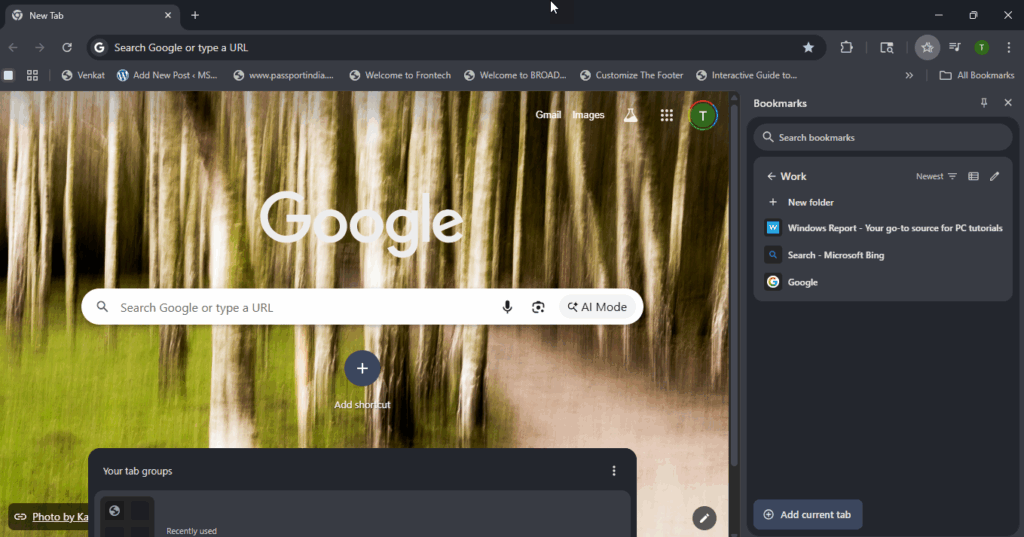Select the New Tab tab

tap(91, 16)
